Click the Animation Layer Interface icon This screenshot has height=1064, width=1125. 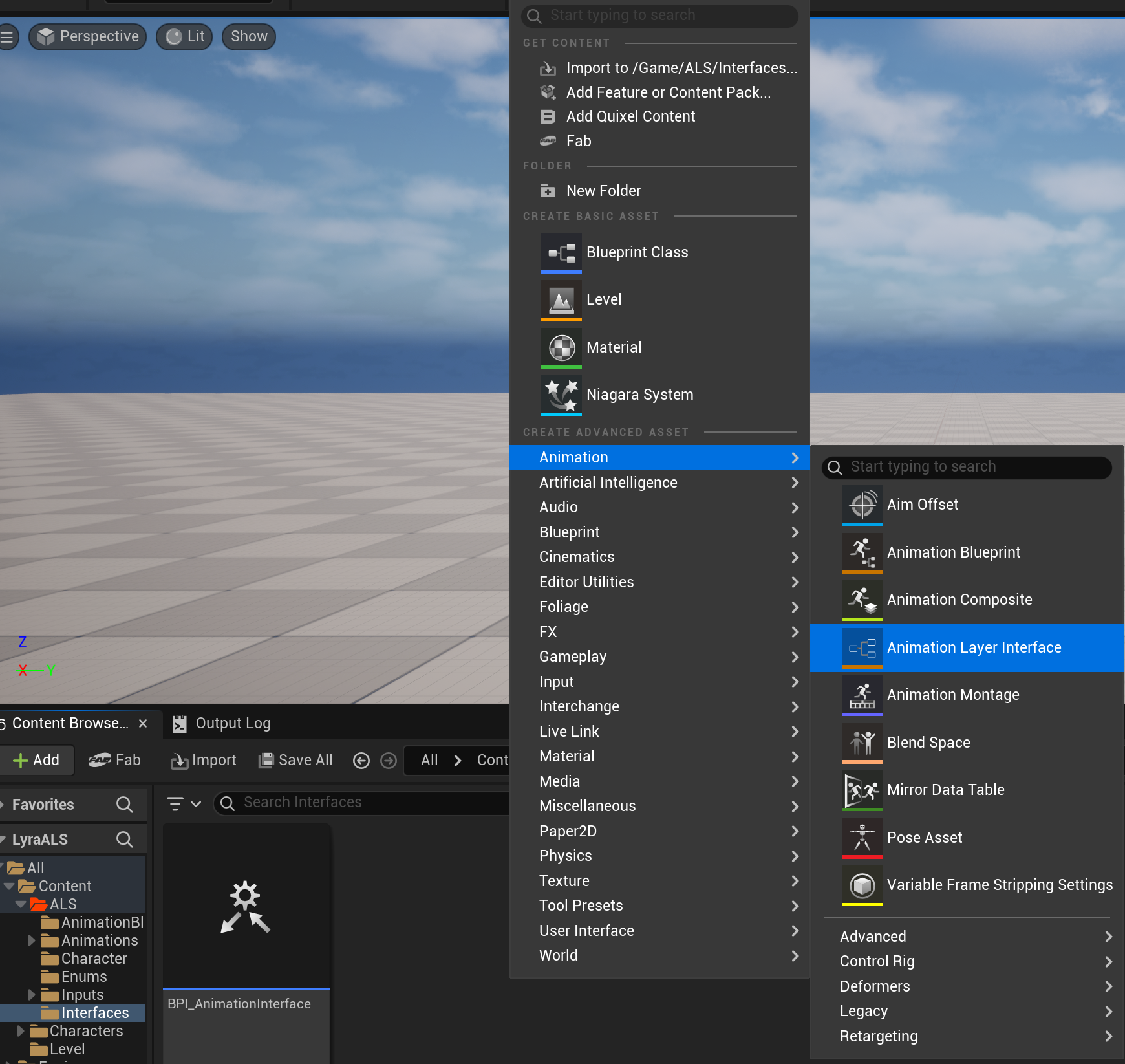(x=862, y=647)
